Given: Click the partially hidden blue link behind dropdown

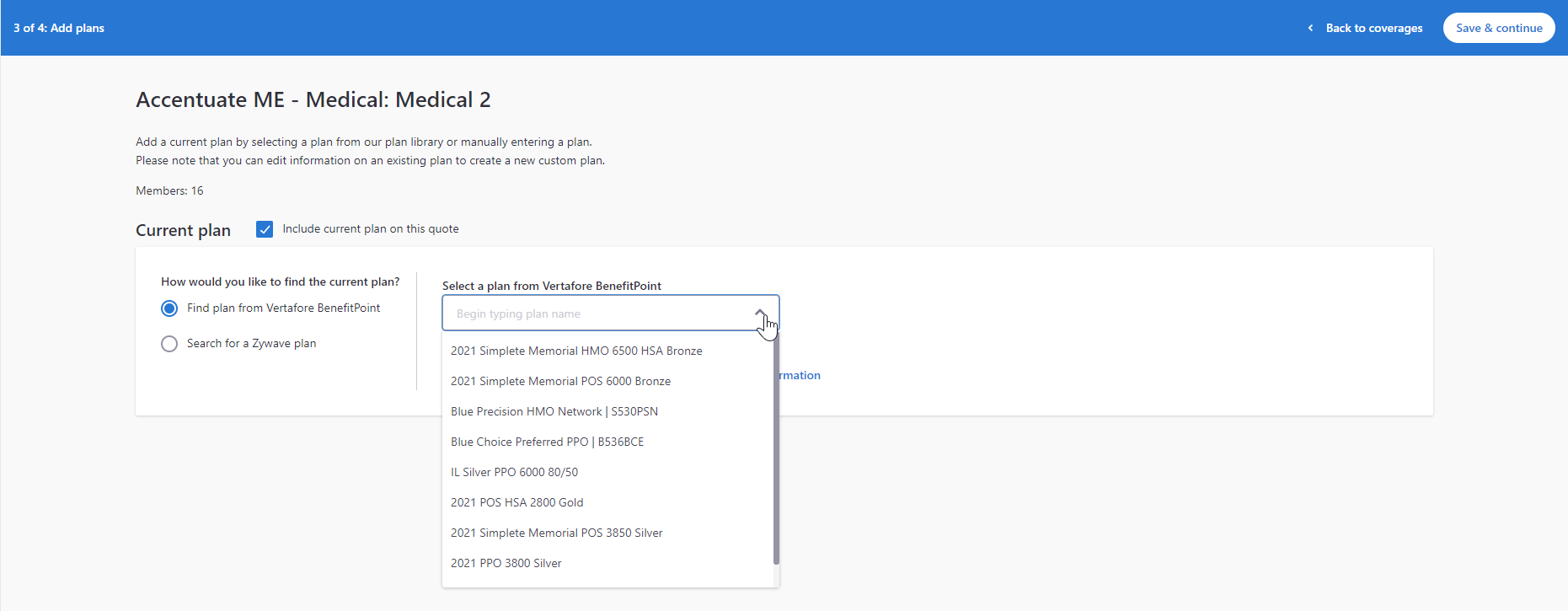Looking at the screenshot, I should [800, 376].
